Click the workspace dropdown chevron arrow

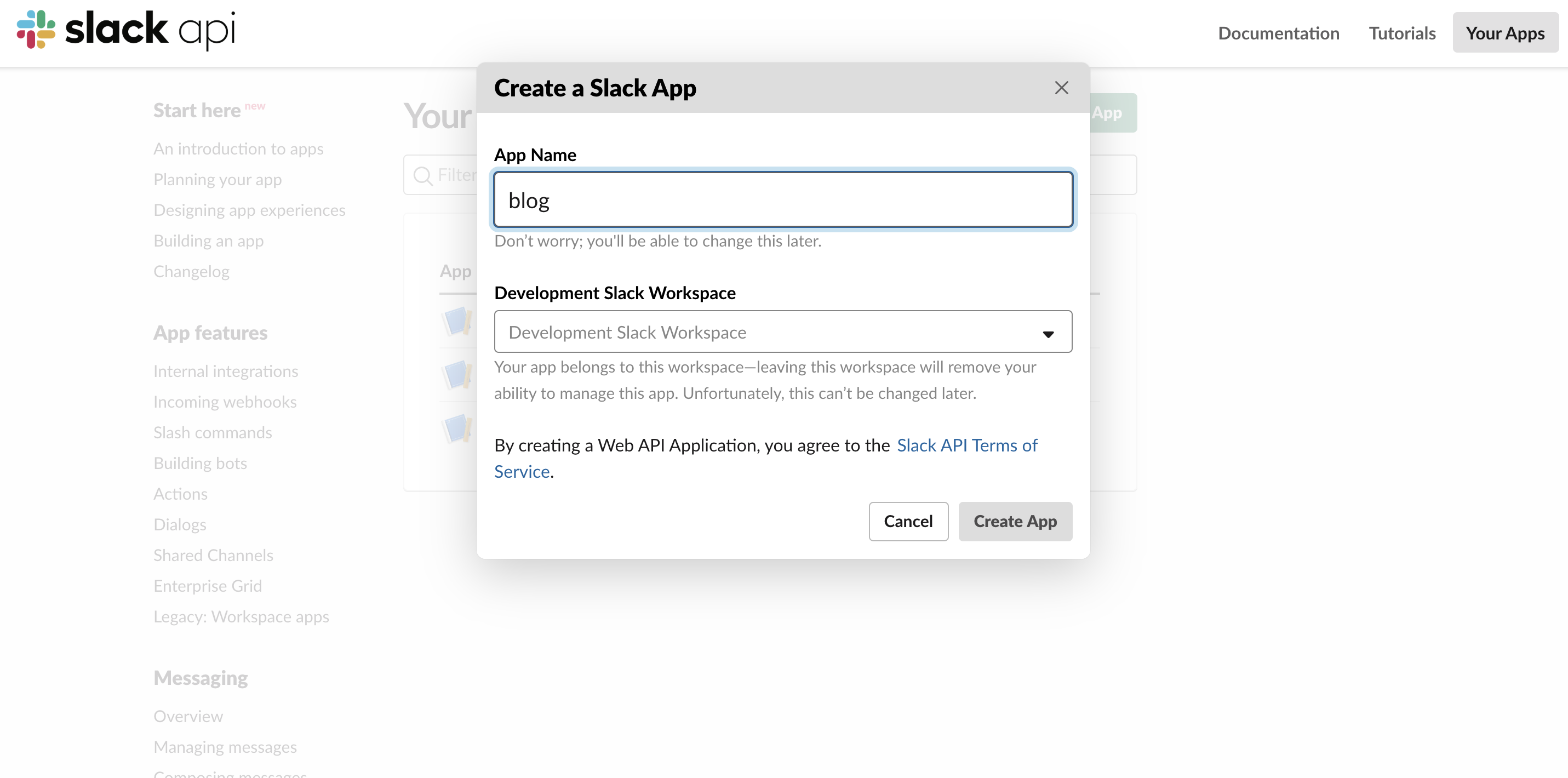[x=1048, y=334]
